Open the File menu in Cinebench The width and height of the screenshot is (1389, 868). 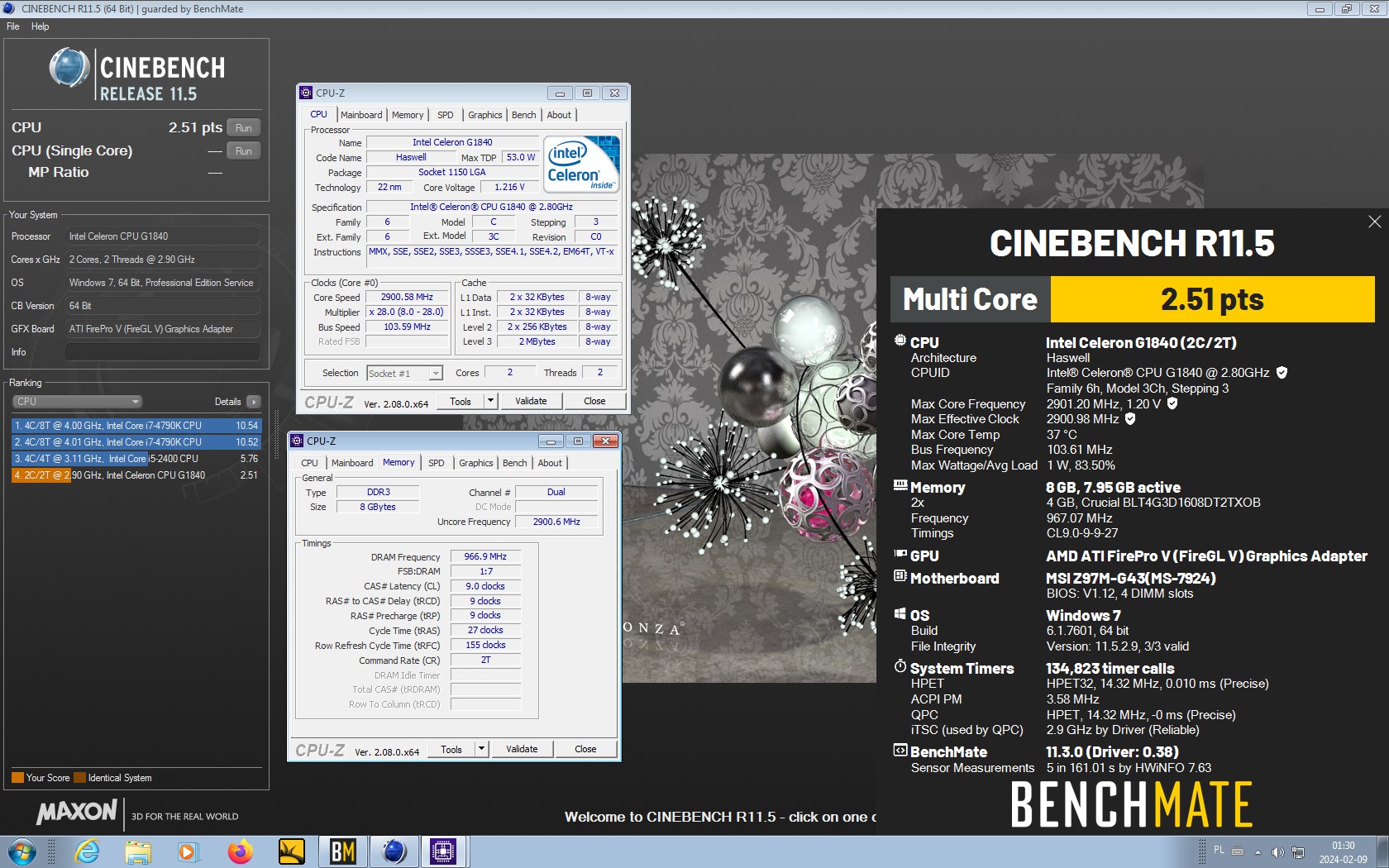[x=13, y=26]
